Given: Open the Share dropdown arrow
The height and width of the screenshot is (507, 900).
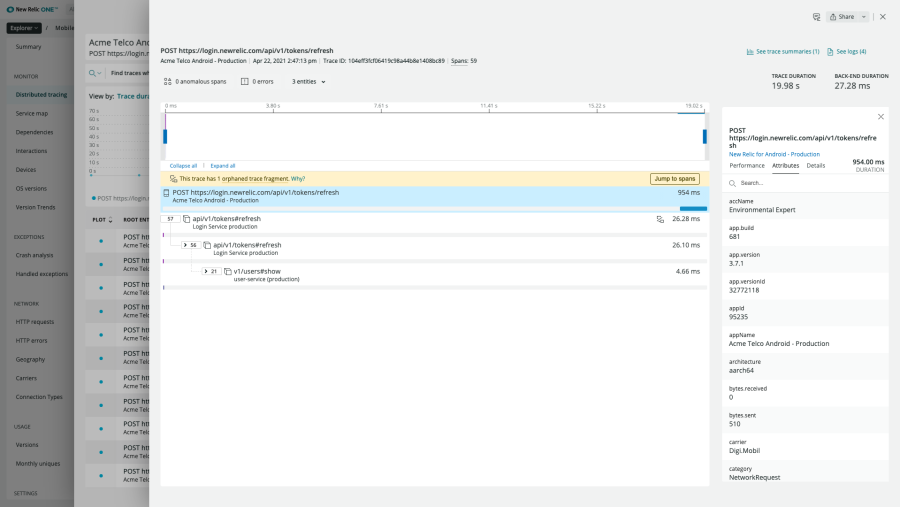Looking at the screenshot, I should pos(864,17).
